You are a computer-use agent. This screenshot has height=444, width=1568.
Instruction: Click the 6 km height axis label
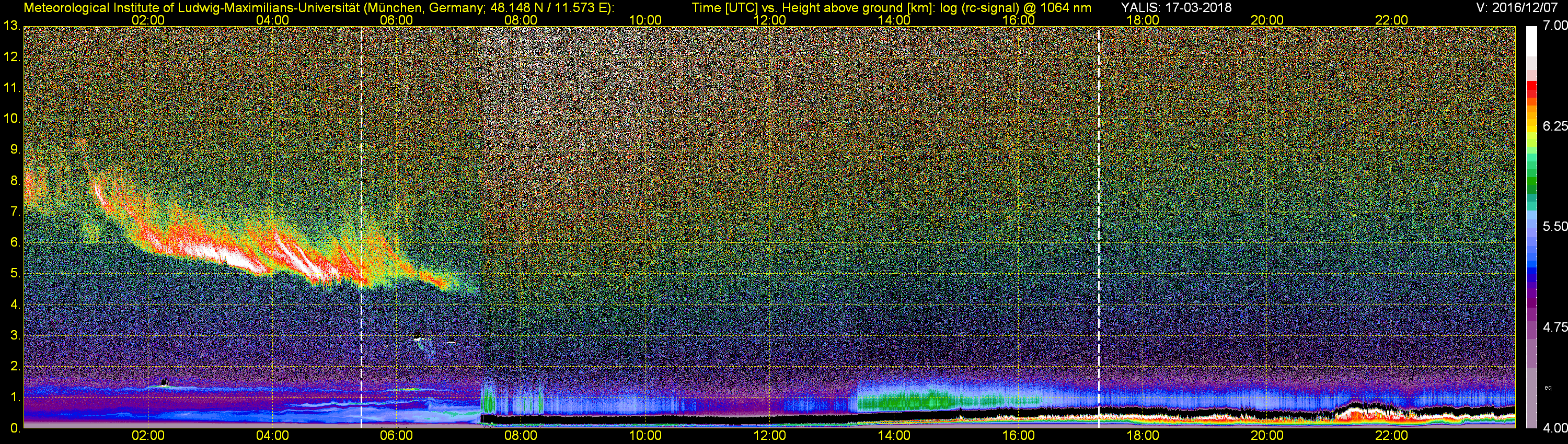15,243
